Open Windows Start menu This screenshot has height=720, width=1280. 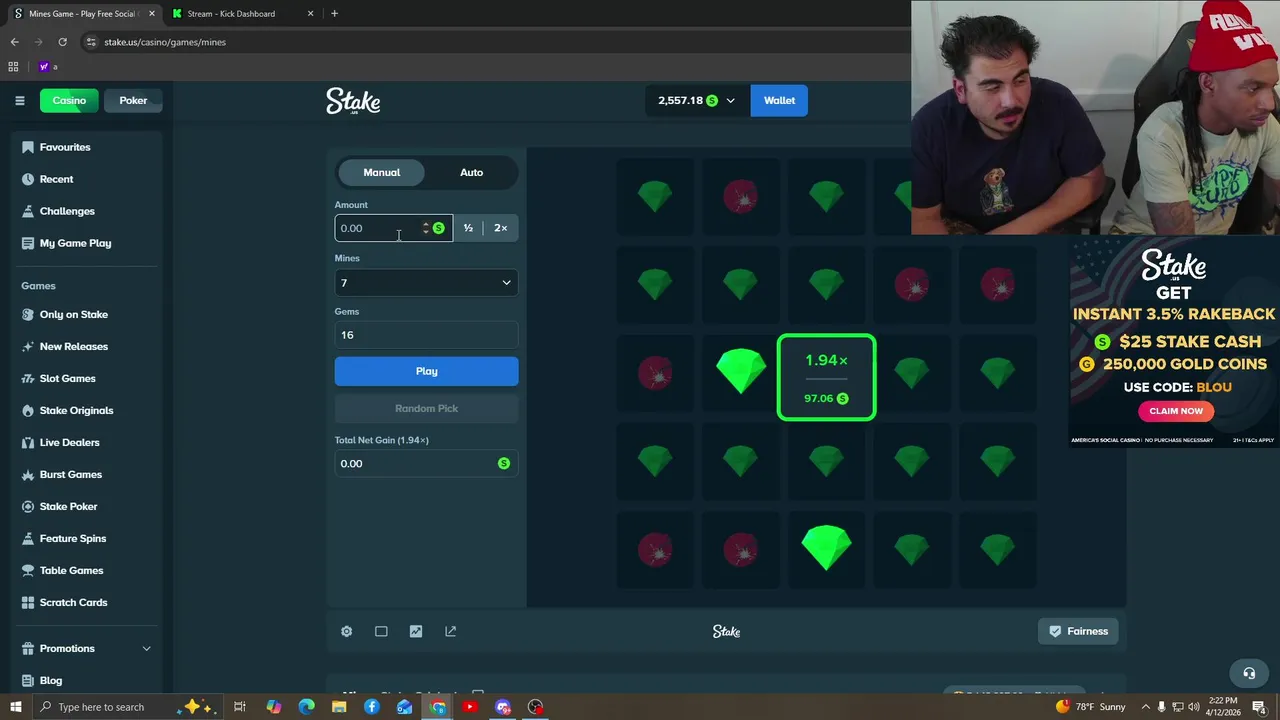(14, 707)
